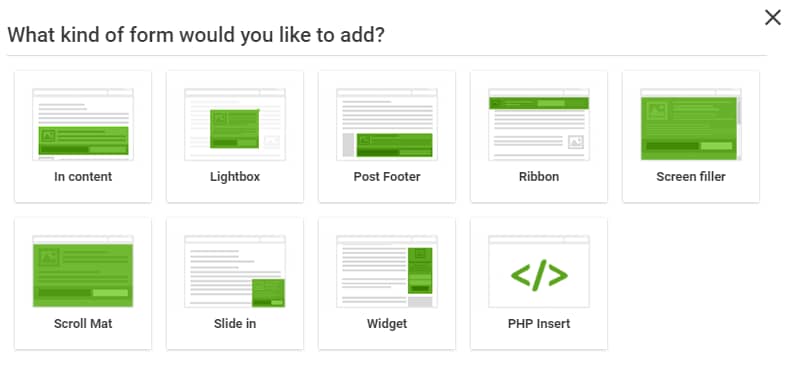Select the "Slide in" text label
This screenshot has height=368, width=785.
(235, 323)
